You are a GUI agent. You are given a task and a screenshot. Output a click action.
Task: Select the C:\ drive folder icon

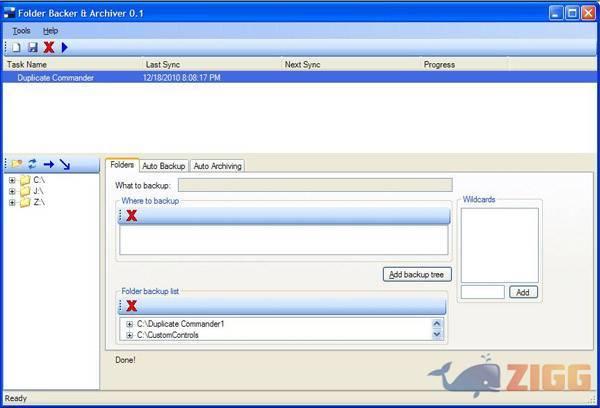click(x=25, y=180)
